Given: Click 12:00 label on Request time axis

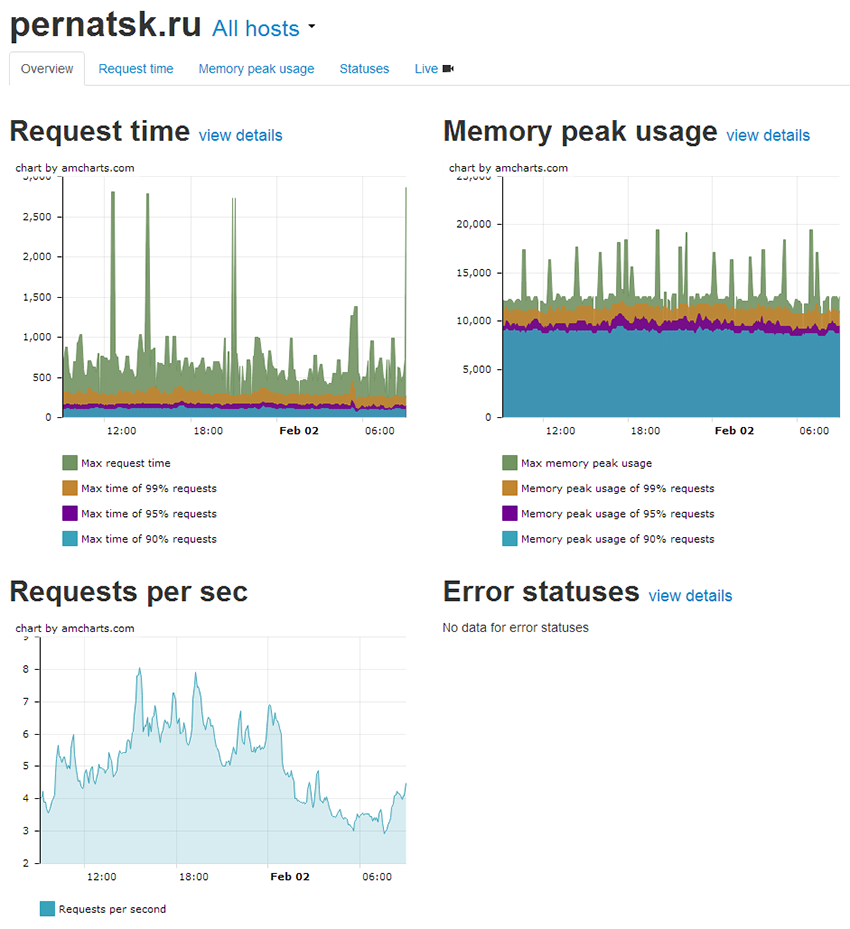Looking at the screenshot, I should click(x=121, y=431).
